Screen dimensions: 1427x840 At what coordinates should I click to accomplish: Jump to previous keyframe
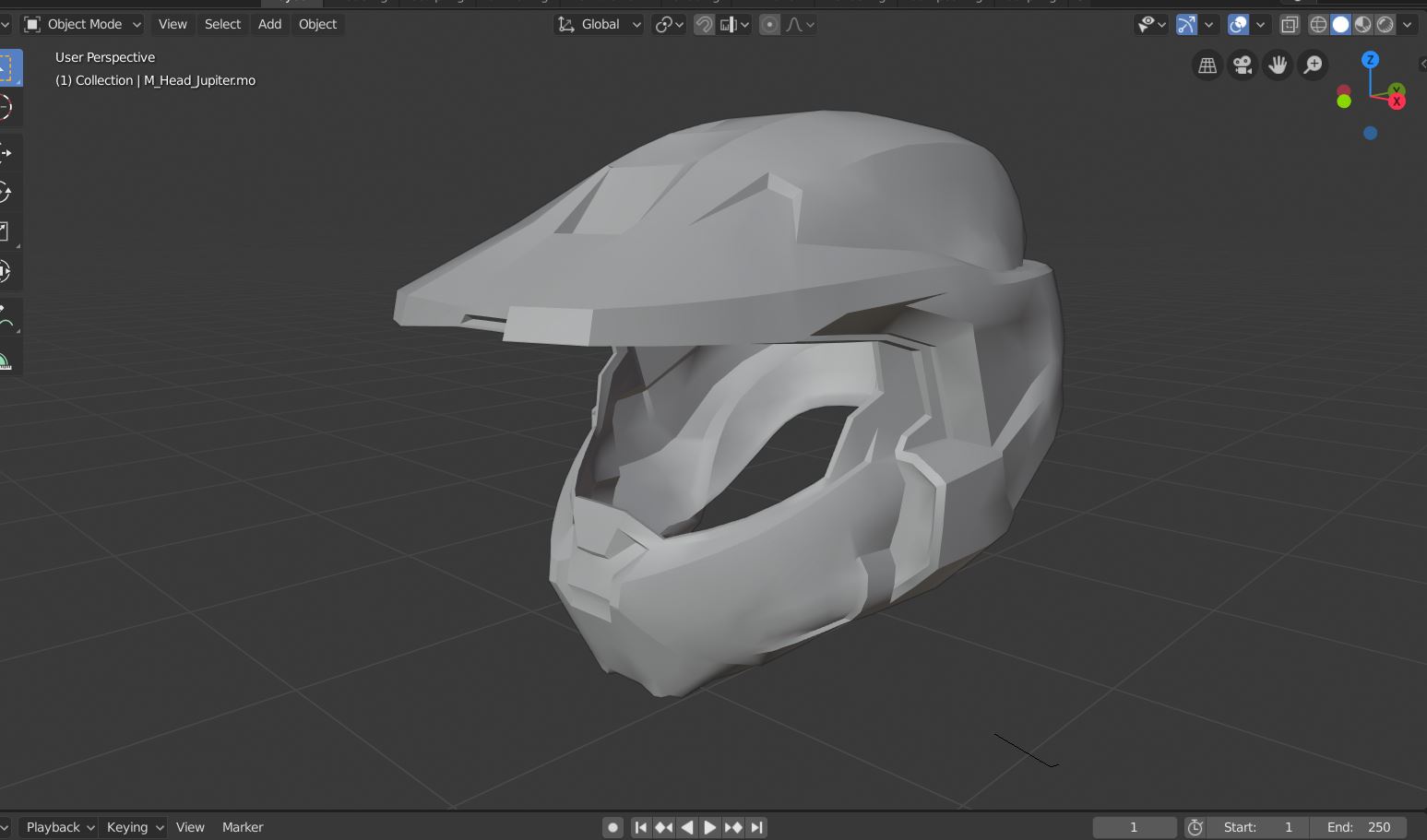[x=663, y=827]
